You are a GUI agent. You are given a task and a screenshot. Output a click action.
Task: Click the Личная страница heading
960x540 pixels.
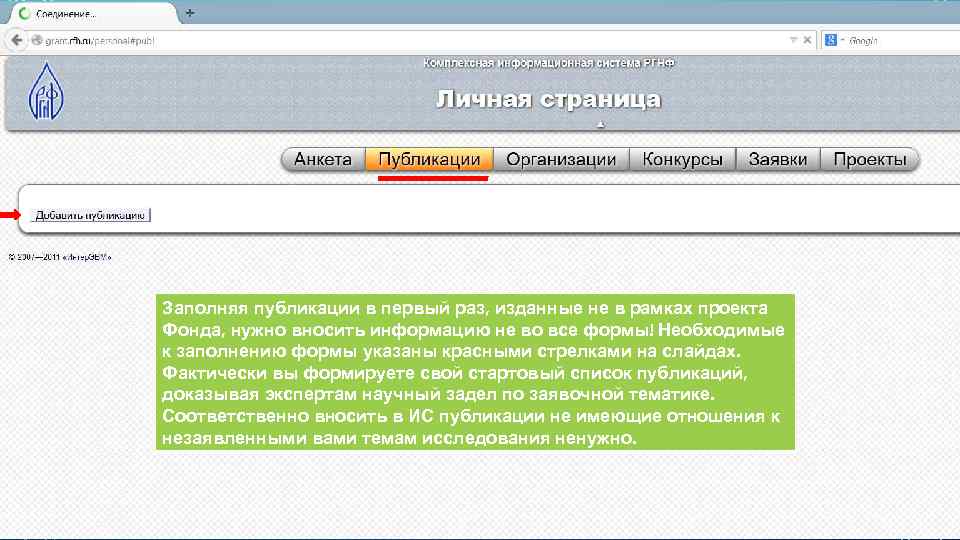549,99
